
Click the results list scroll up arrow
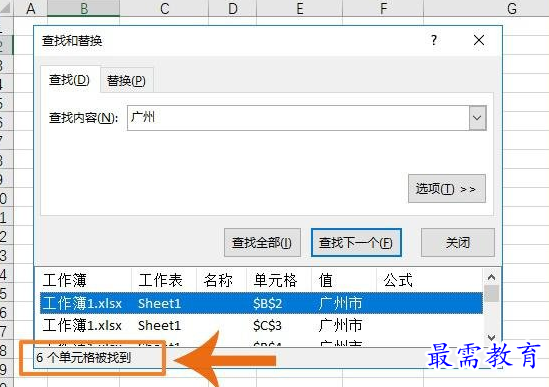pyautogui.click(x=491, y=277)
